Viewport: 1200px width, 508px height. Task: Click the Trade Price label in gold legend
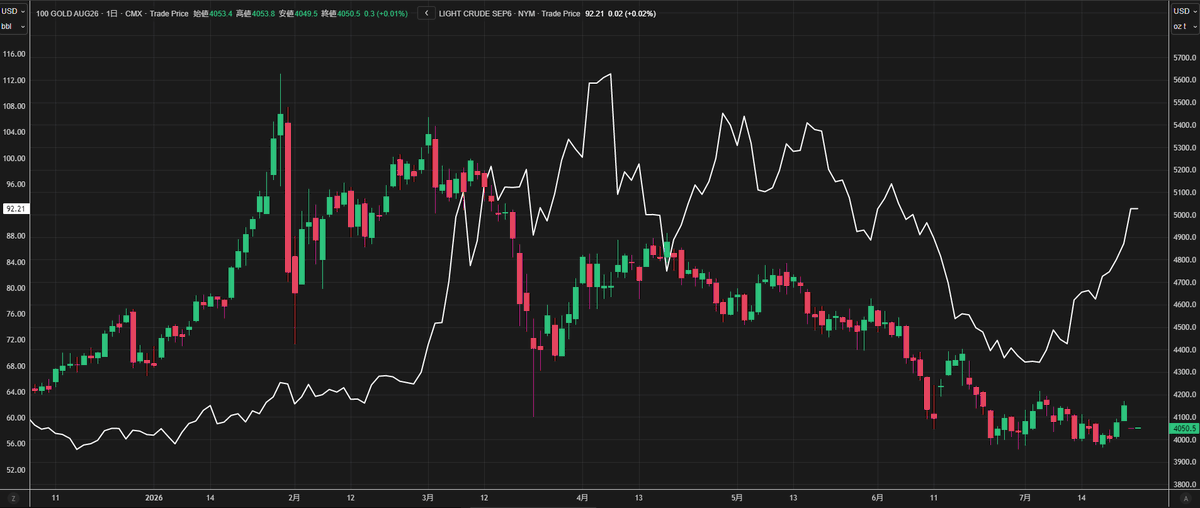(x=168, y=14)
